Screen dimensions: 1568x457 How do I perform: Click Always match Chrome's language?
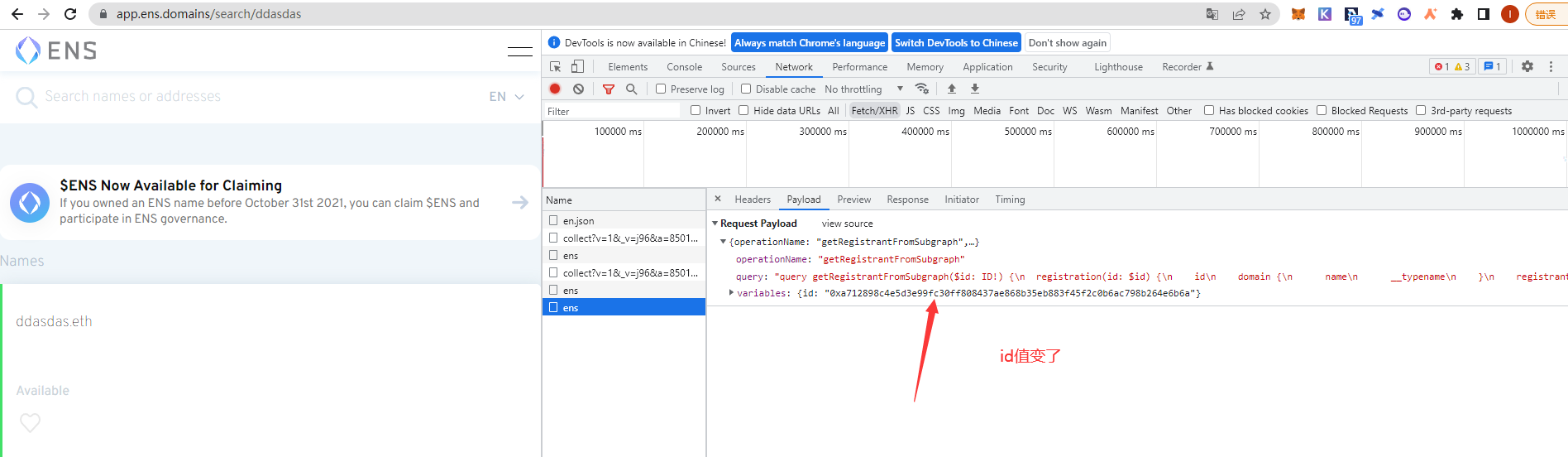click(x=810, y=43)
